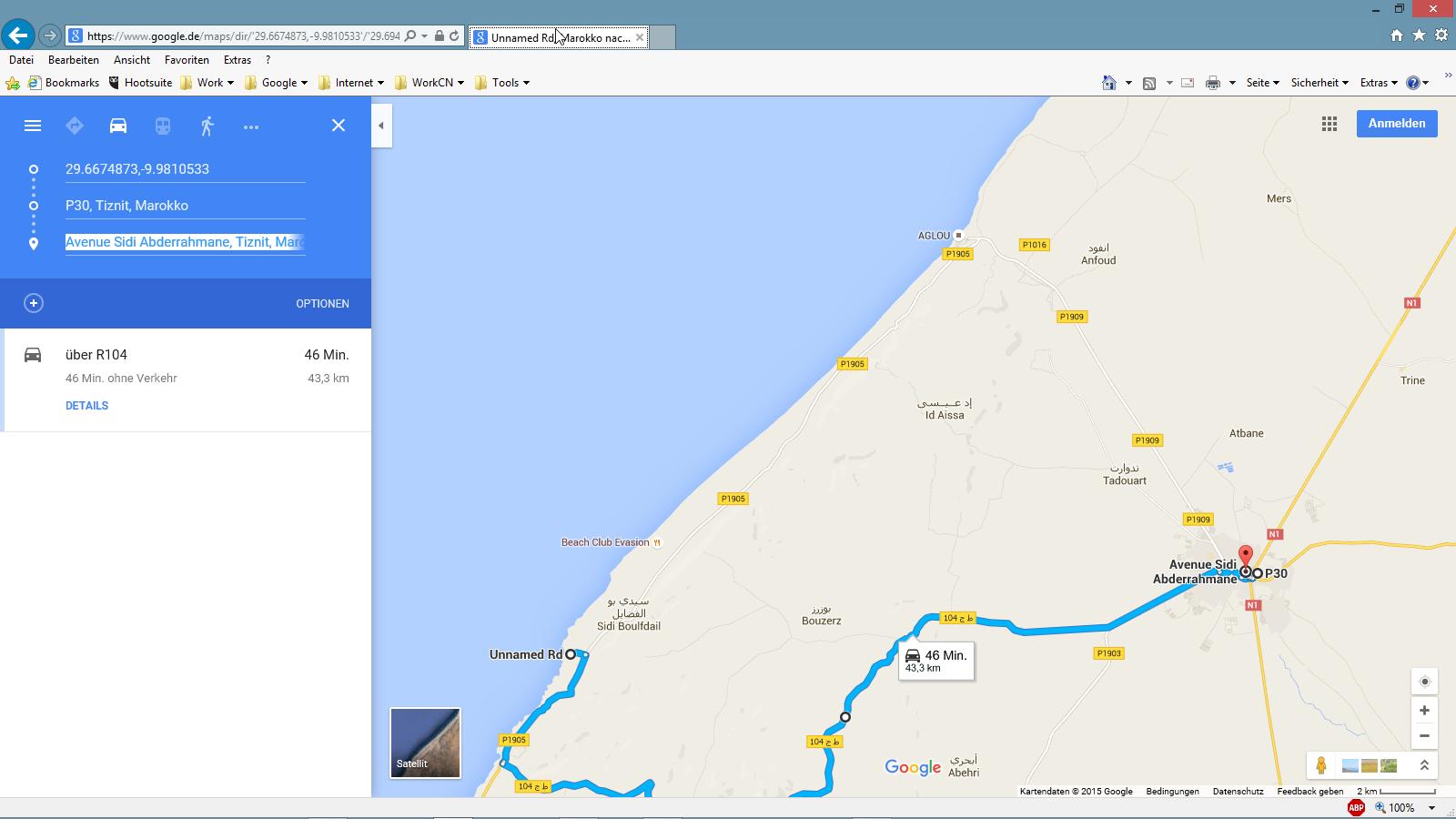Show my location button
1456x819 pixels.
[1424, 682]
